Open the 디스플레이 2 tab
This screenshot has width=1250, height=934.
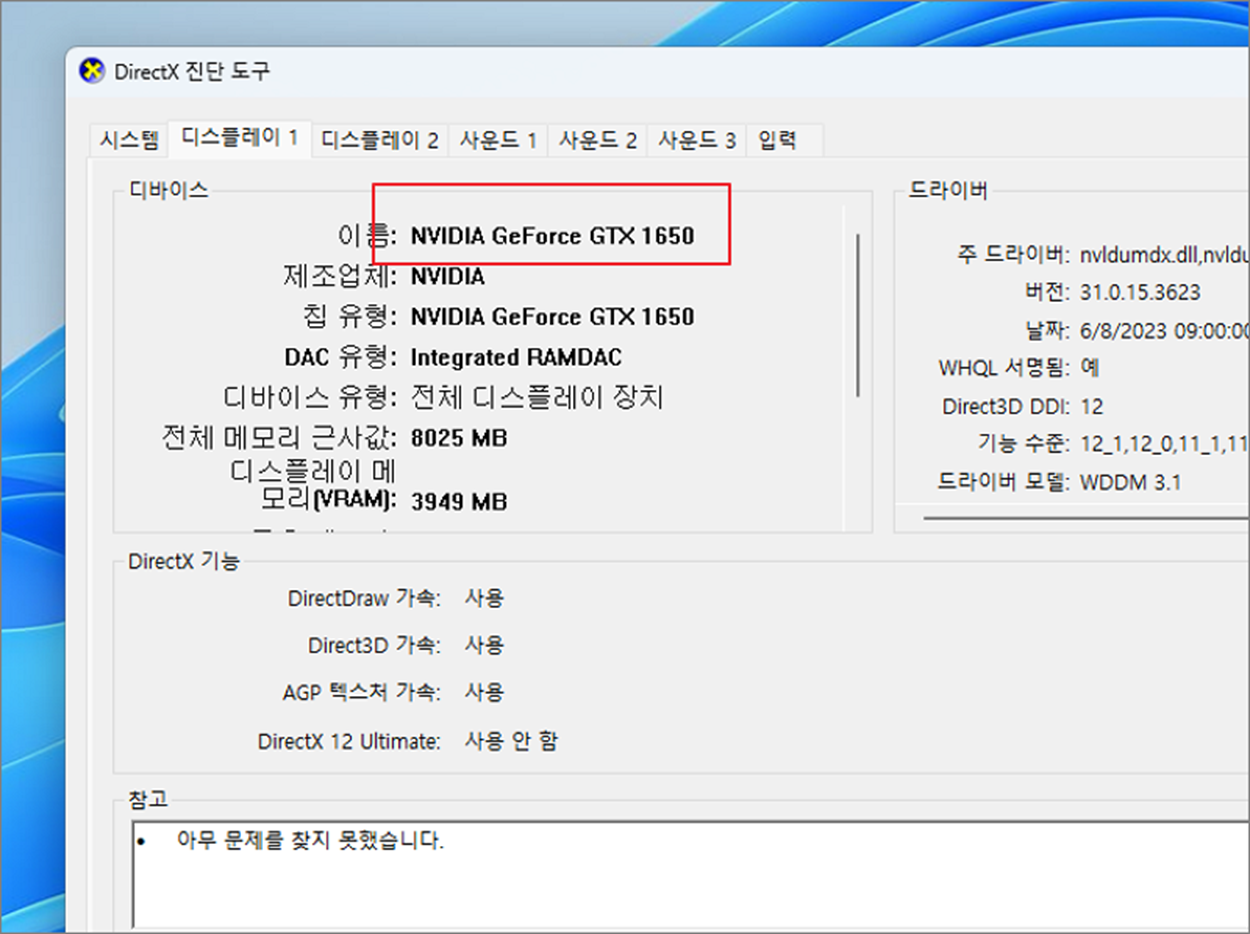tap(380, 140)
